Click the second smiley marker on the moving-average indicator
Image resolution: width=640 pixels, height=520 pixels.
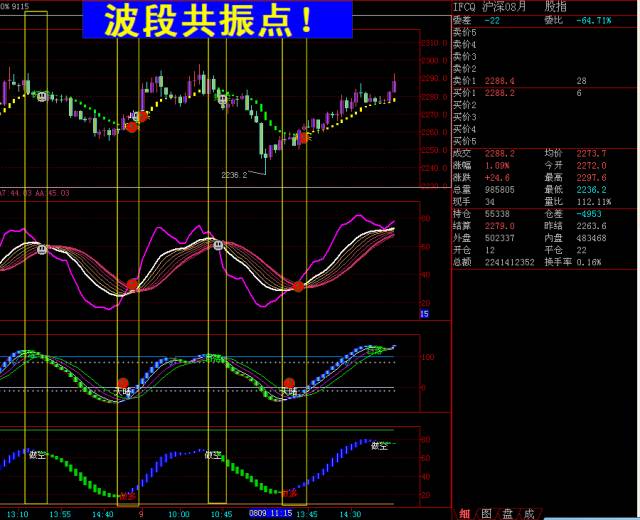[218, 245]
